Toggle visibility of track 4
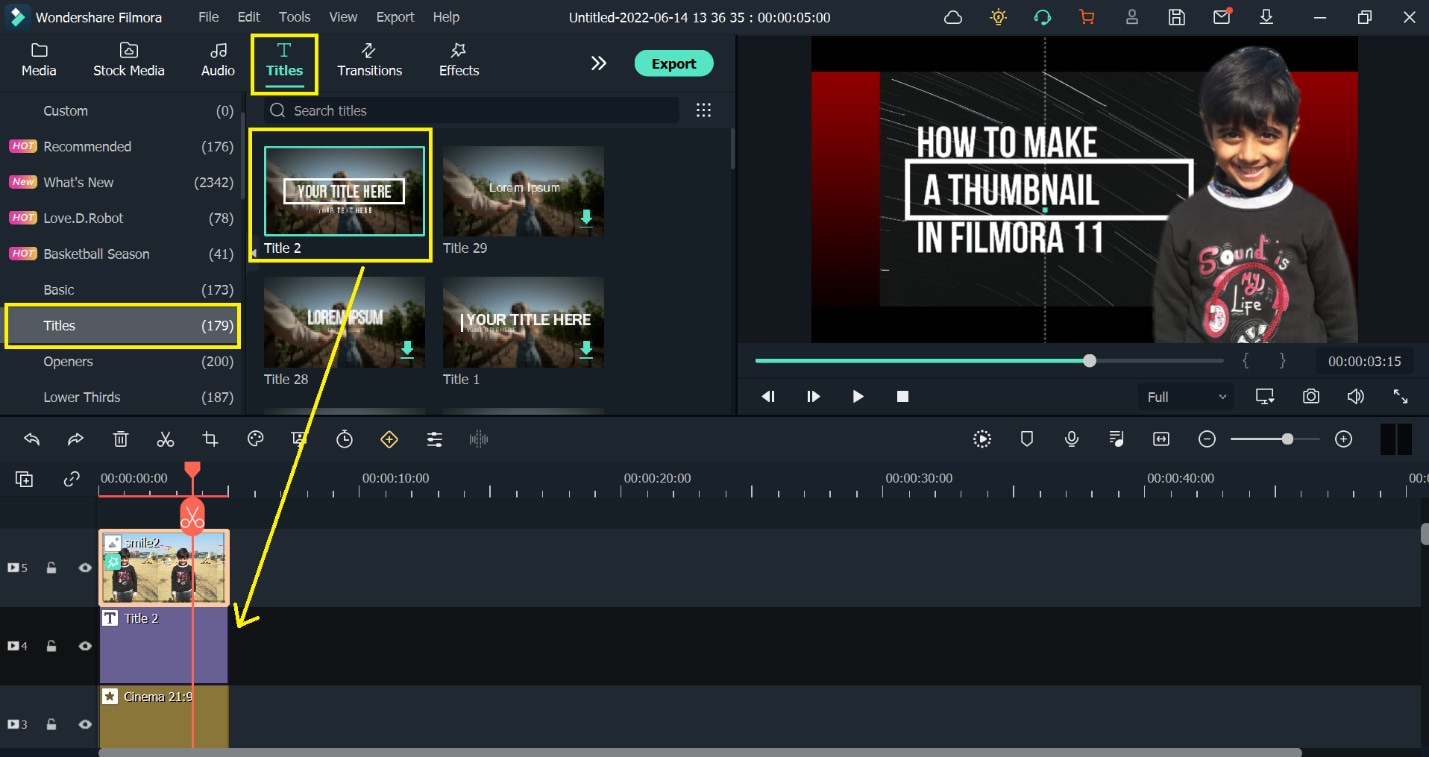Image resolution: width=1429 pixels, height=757 pixels. 85,646
